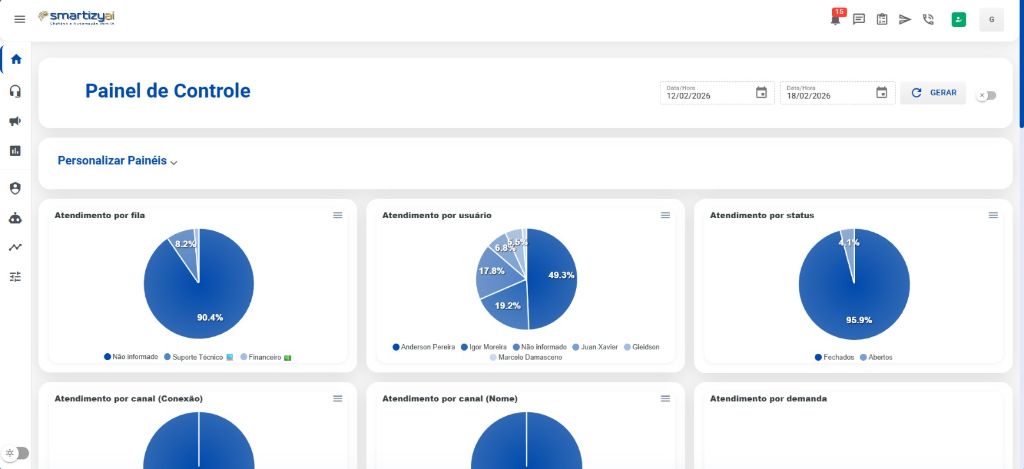The width and height of the screenshot is (1024, 469).
Task: Open the bar chart reports icon in sidebar
Action: (16, 151)
